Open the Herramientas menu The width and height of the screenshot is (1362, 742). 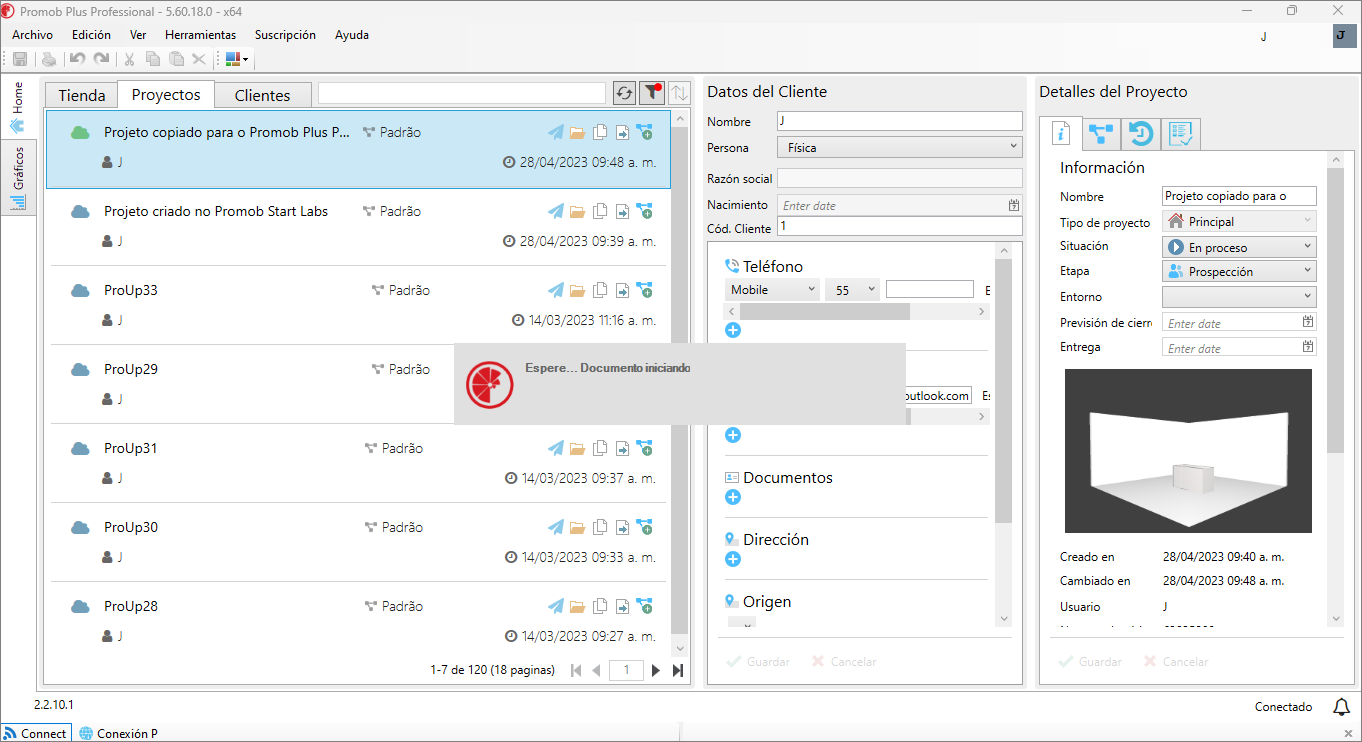200,35
